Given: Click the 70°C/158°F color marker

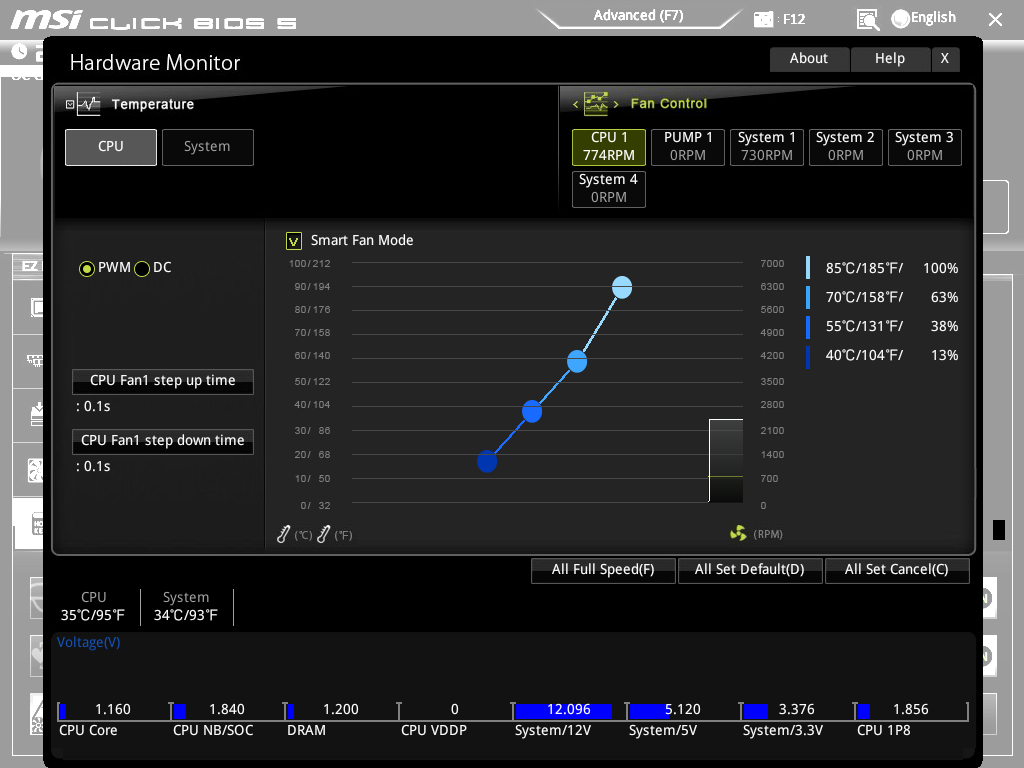Looking at the screenshot, I should pyautogui.click(x=808, y=297).
